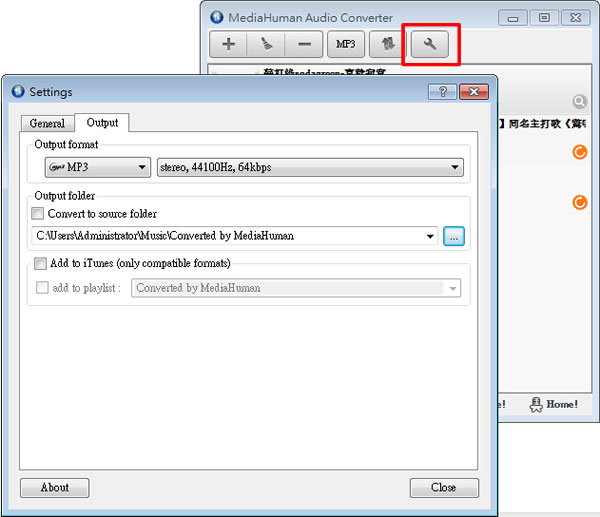Close the Settings dialog with red X
The image size is (600, 517).
(x=474, y=92)
